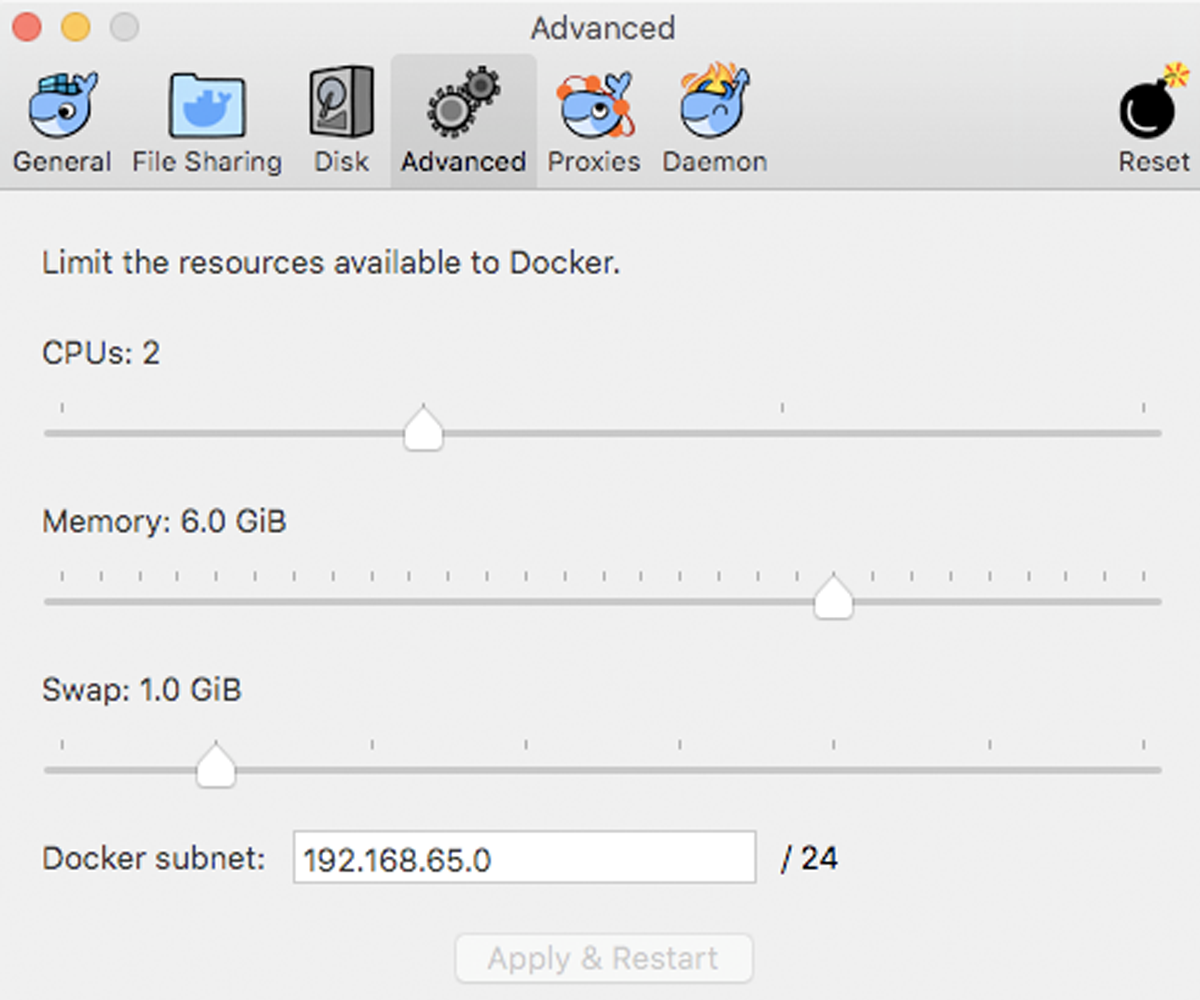
Task: Click the File Sharing folder icon
Action: click(207, 105)
